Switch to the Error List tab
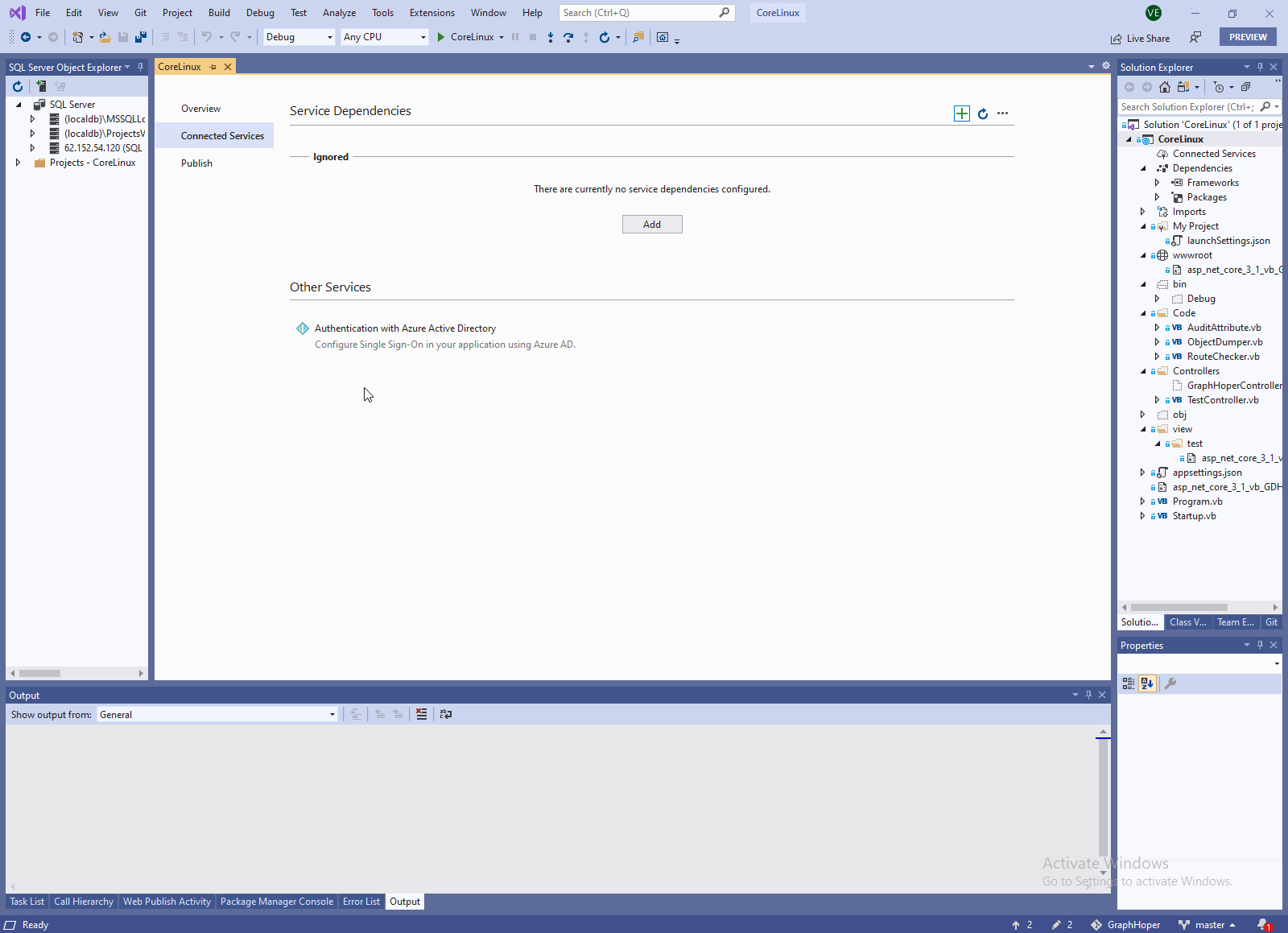1288x933 pixels. pyautogui.click(x=361, y=902)
